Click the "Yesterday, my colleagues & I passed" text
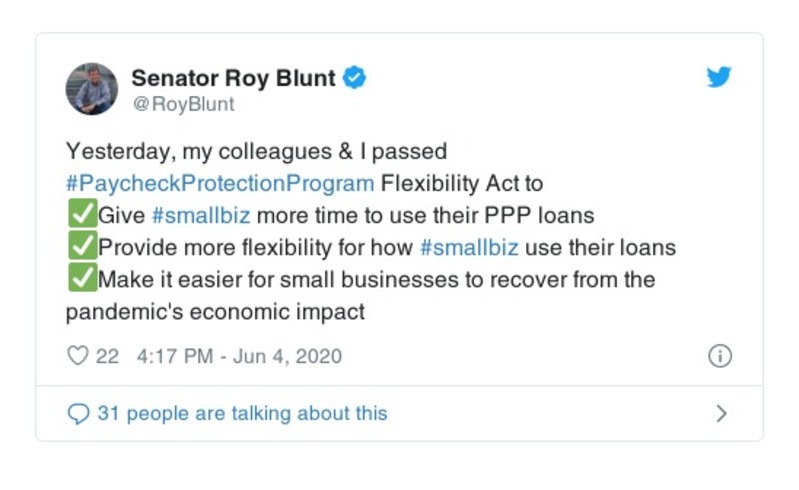This screenshot has height=490, width=799. coord(256,151)
